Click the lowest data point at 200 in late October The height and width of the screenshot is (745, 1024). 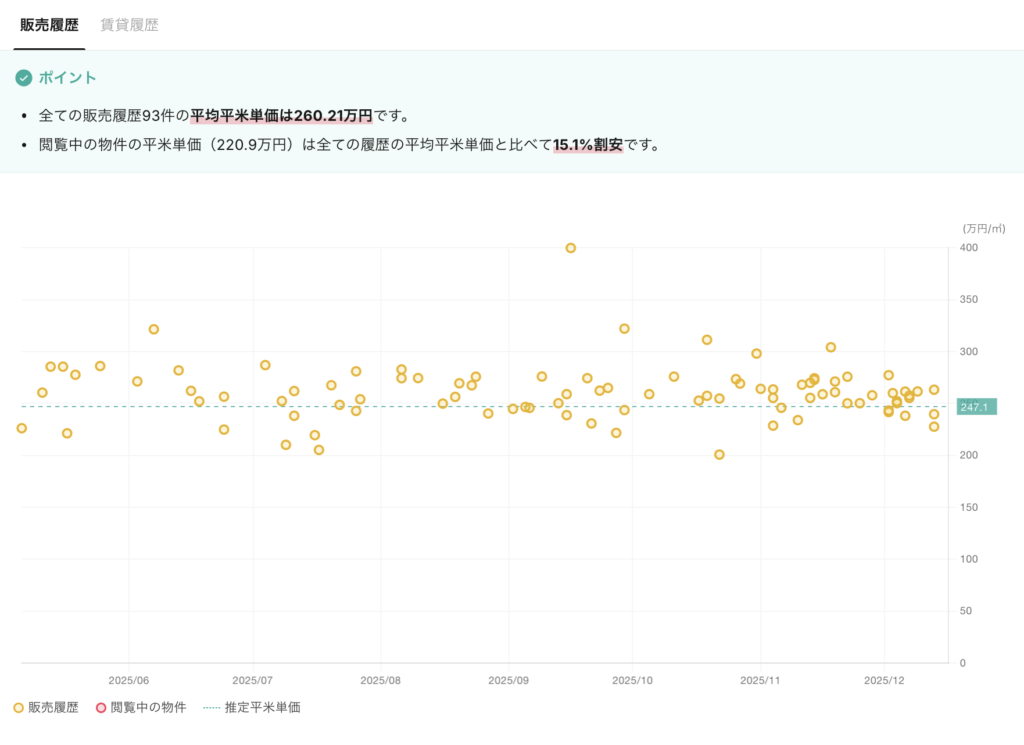pyautogui.click(x=719, y=455)
